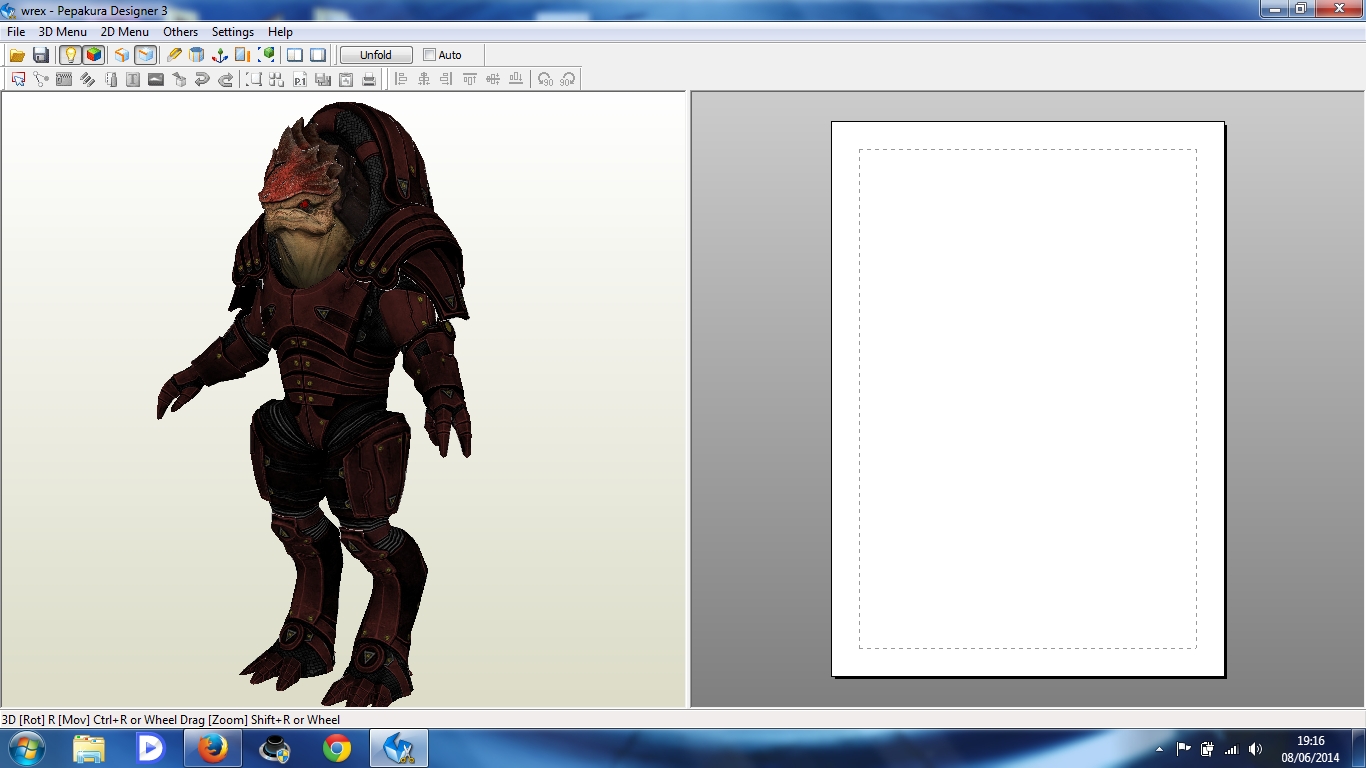Click the dotted page with tab icon
This screenshot has height=768, width=1366.
coord(110,79)
